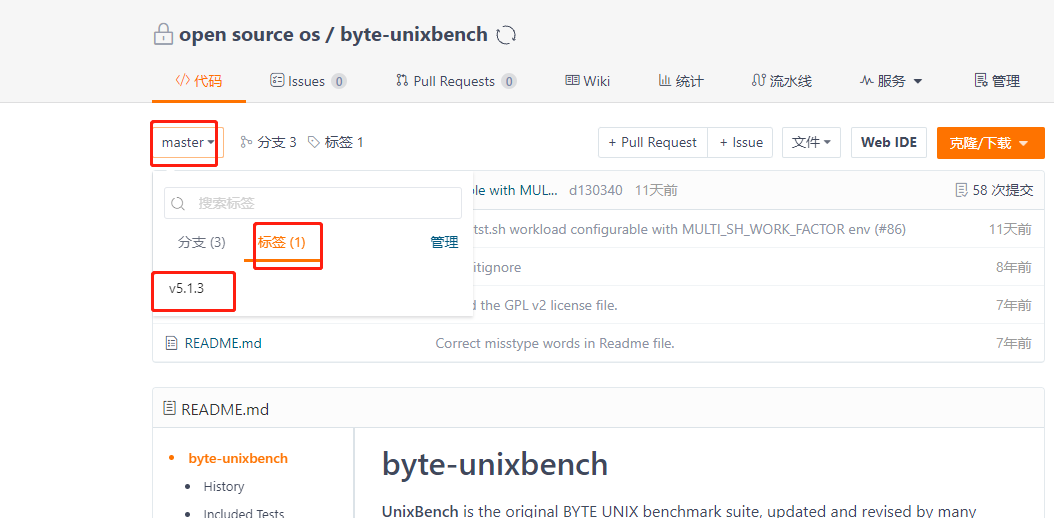
Task: Click the 服务 pulse icon
Action: tap(866, 81)
